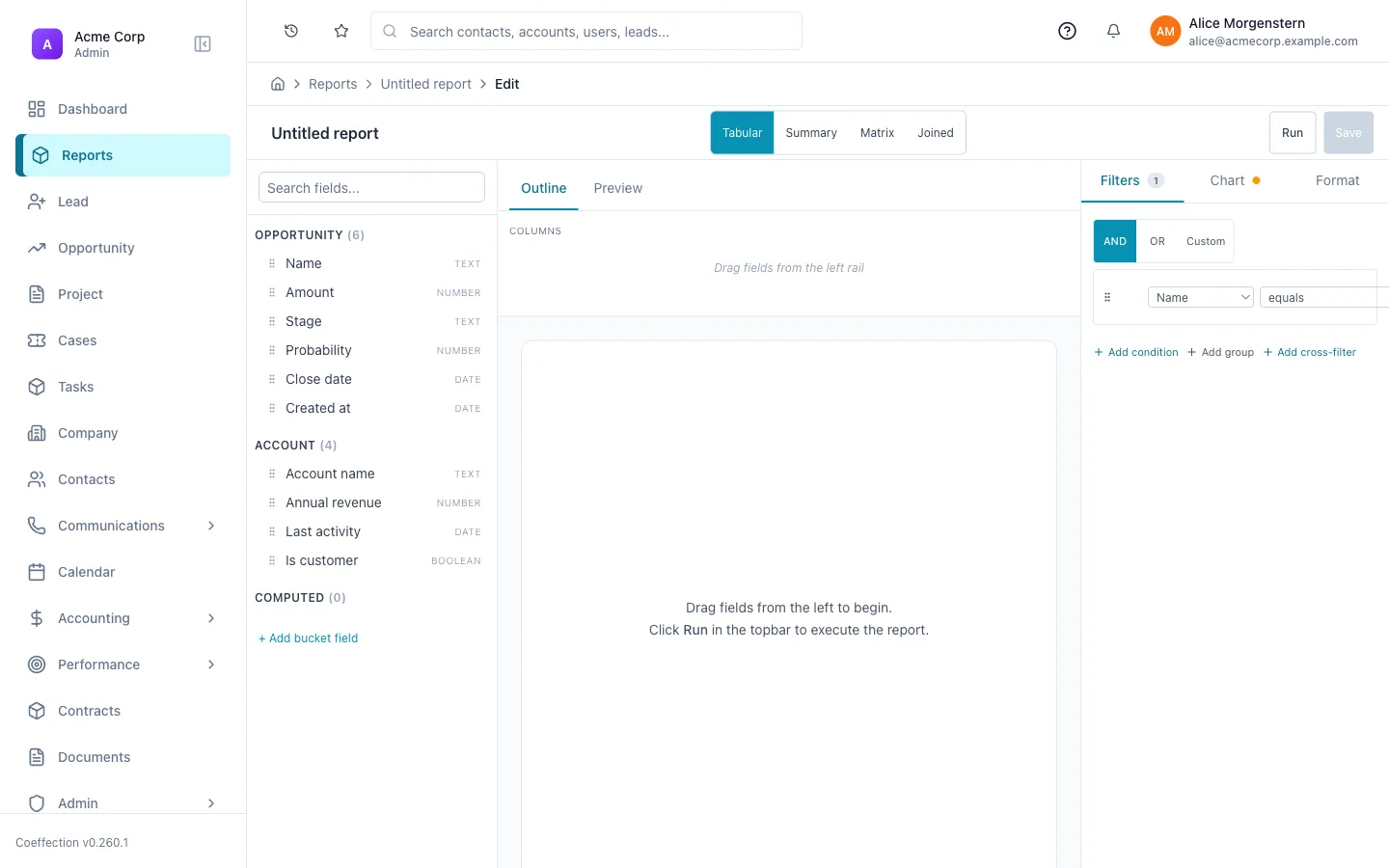
Task: Click Add bucket field link
Action: [309, 638]
